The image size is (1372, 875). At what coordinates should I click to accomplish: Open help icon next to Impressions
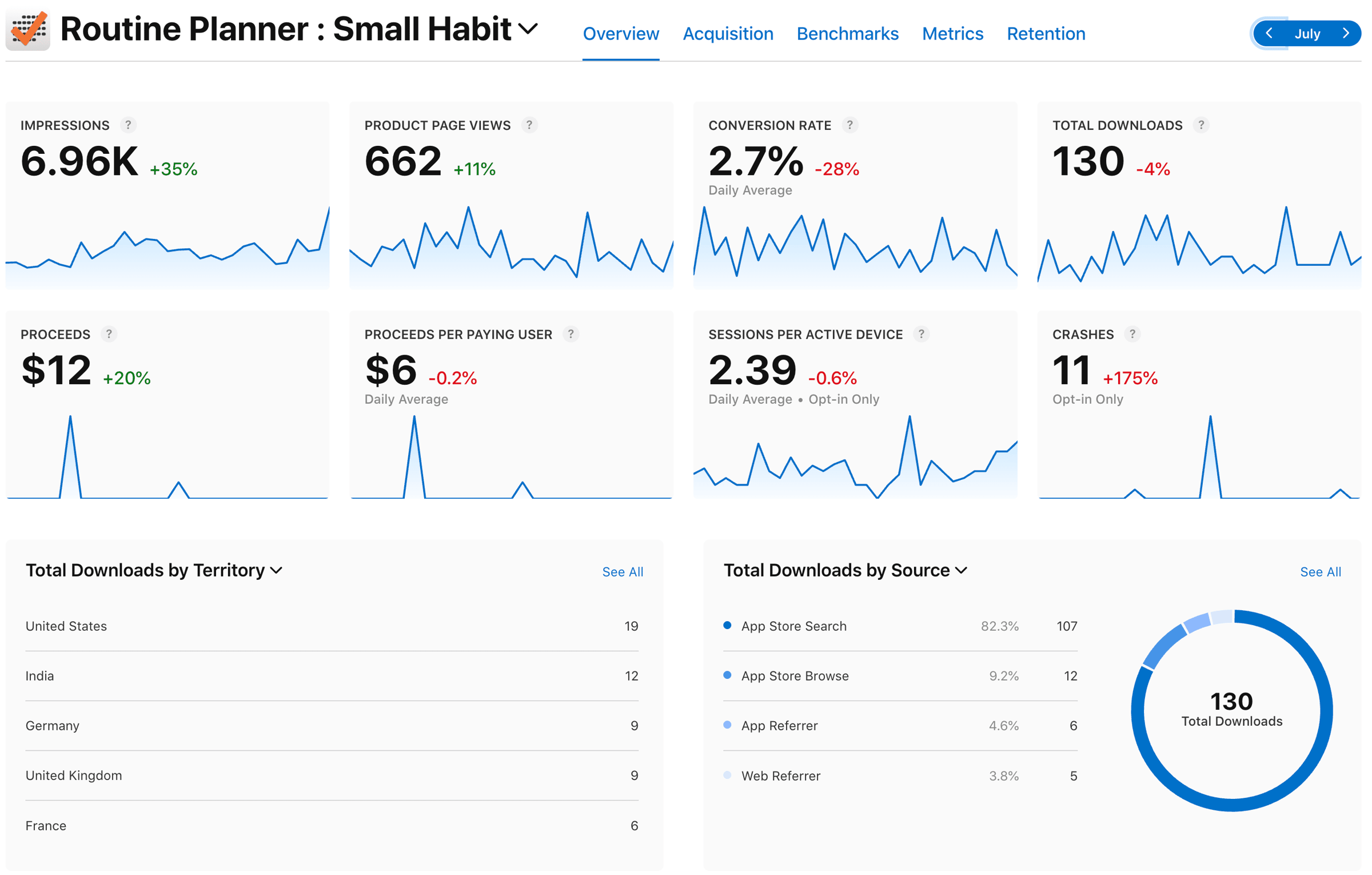tap(128, 125)
